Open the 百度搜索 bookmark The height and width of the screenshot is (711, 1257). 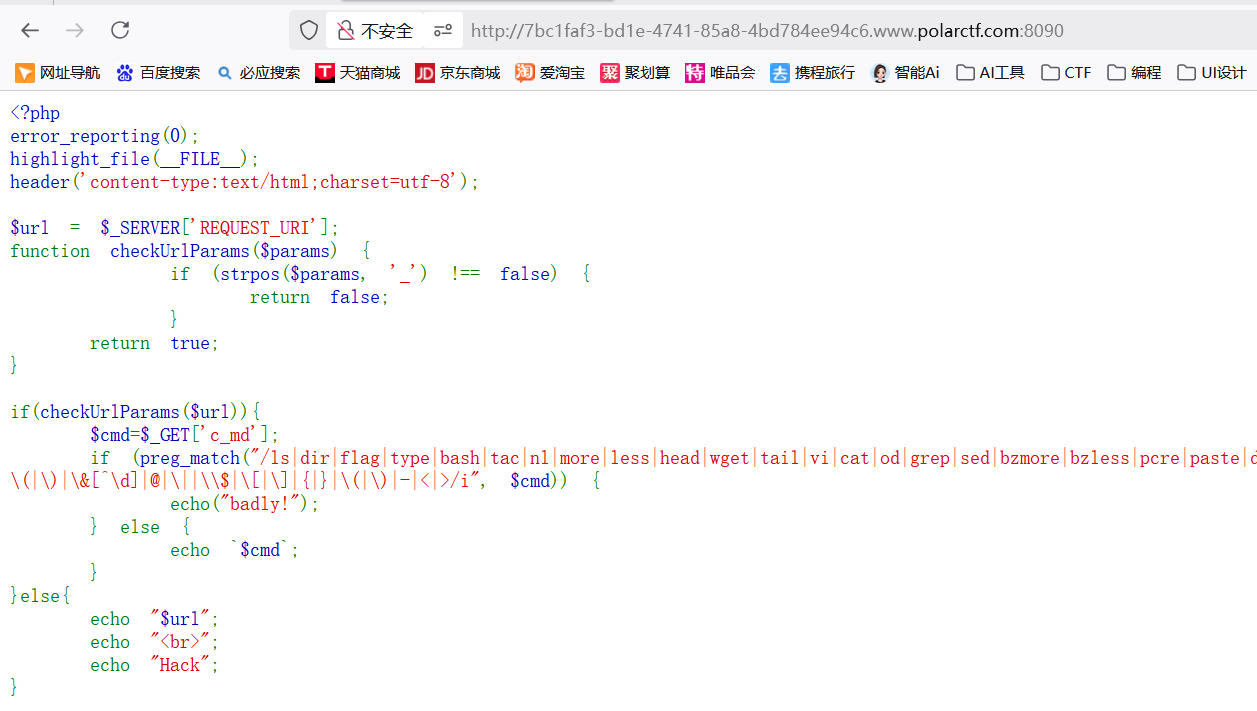click(158, 72)
